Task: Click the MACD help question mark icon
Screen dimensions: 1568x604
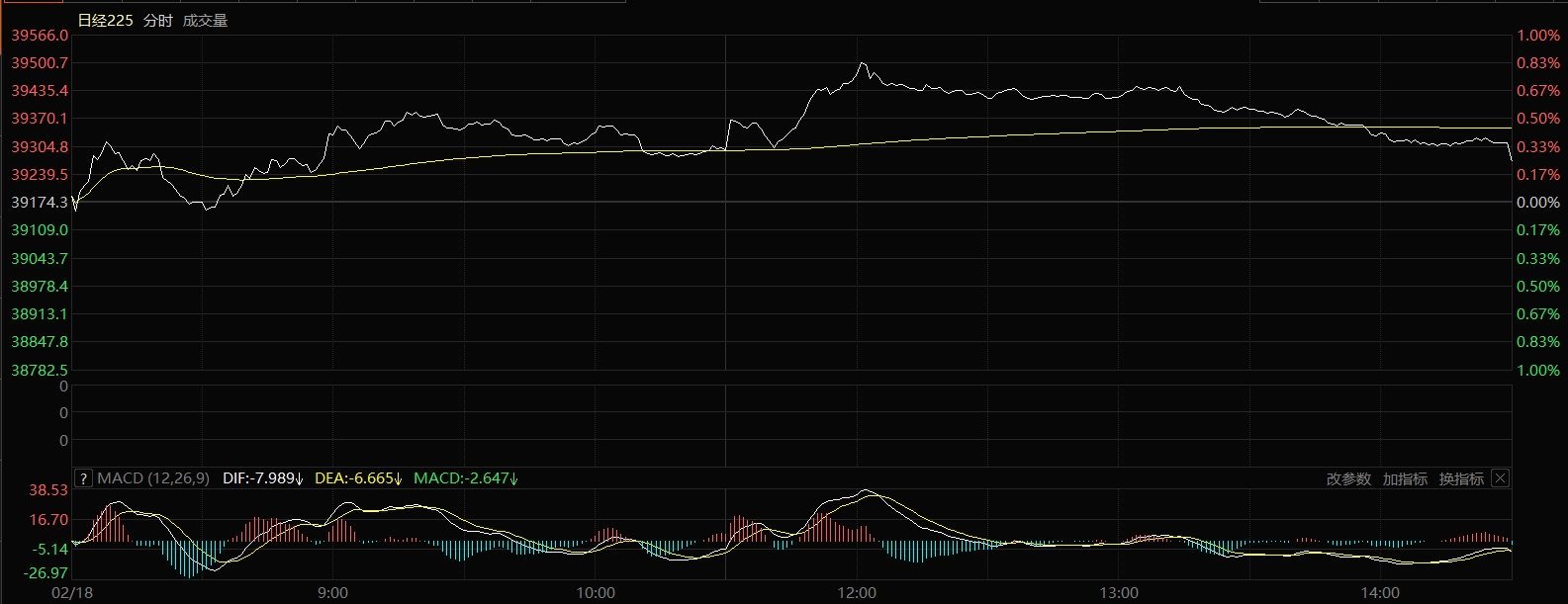Action: coord(84,478)
